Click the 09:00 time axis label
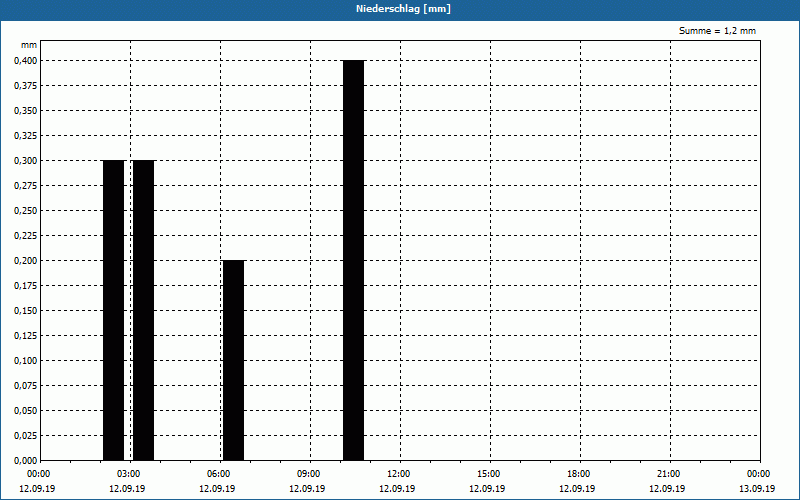Image resolution: width=800 pixels, height=500 pixels. [x=309, y=474]
